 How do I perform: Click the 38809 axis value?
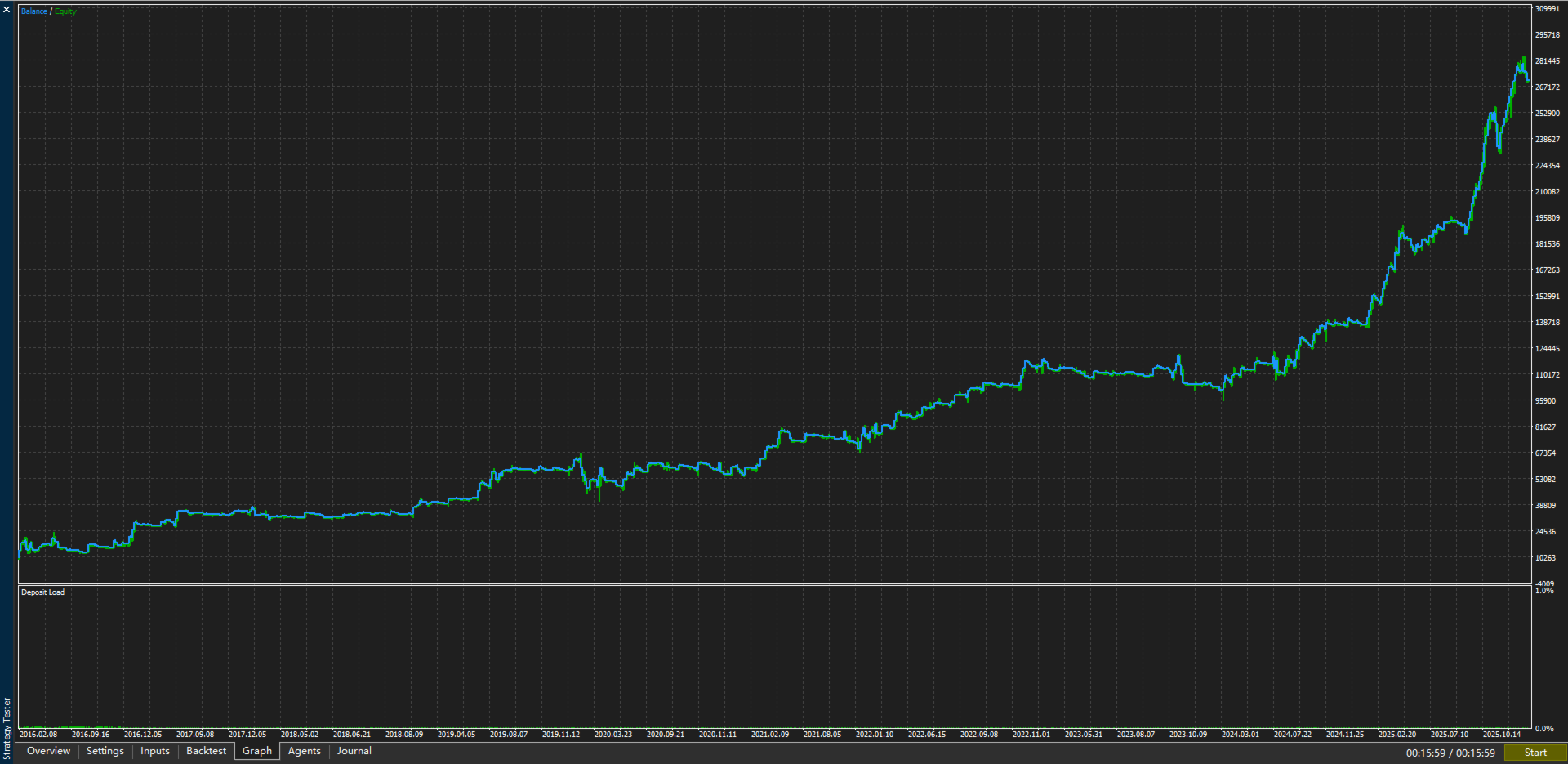pos(1546,506)
